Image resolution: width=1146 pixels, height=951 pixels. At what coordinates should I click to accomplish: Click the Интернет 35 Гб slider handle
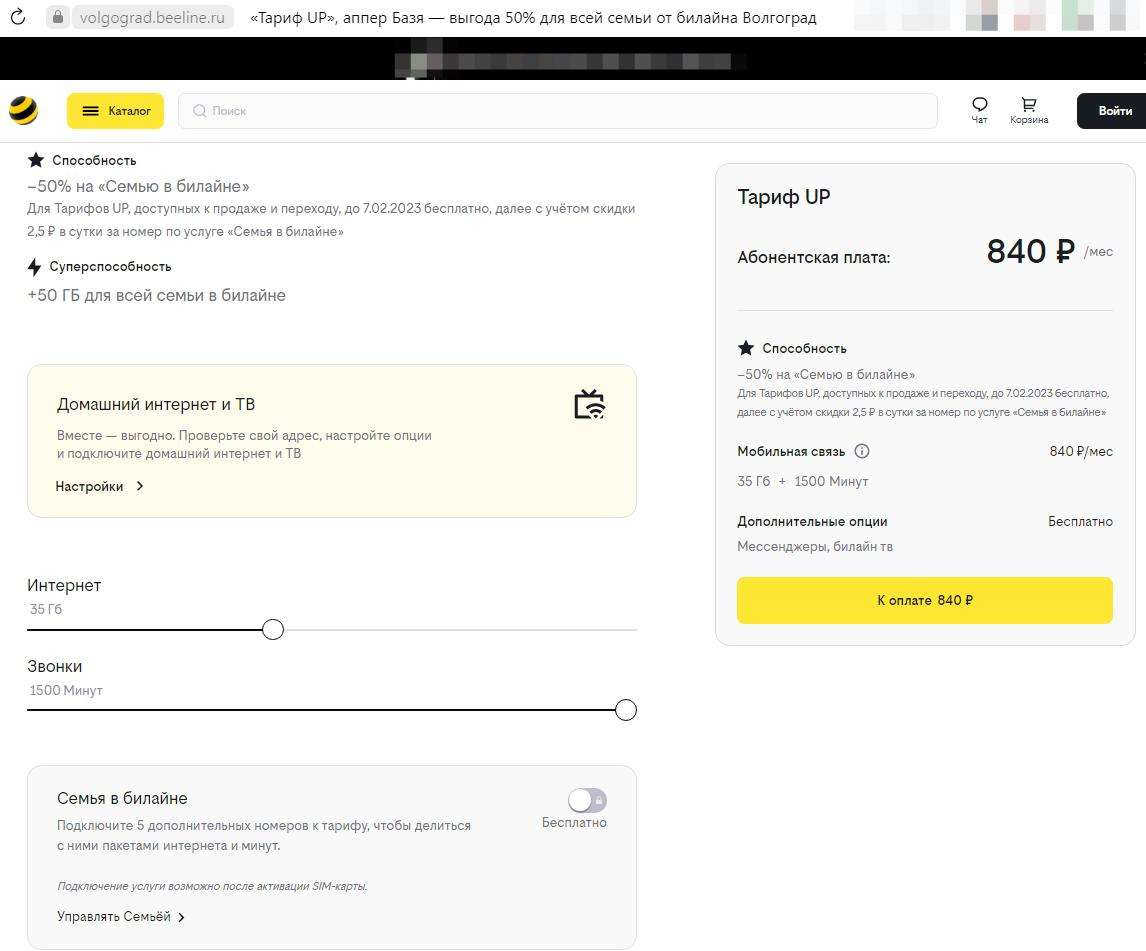coord(273,629)
